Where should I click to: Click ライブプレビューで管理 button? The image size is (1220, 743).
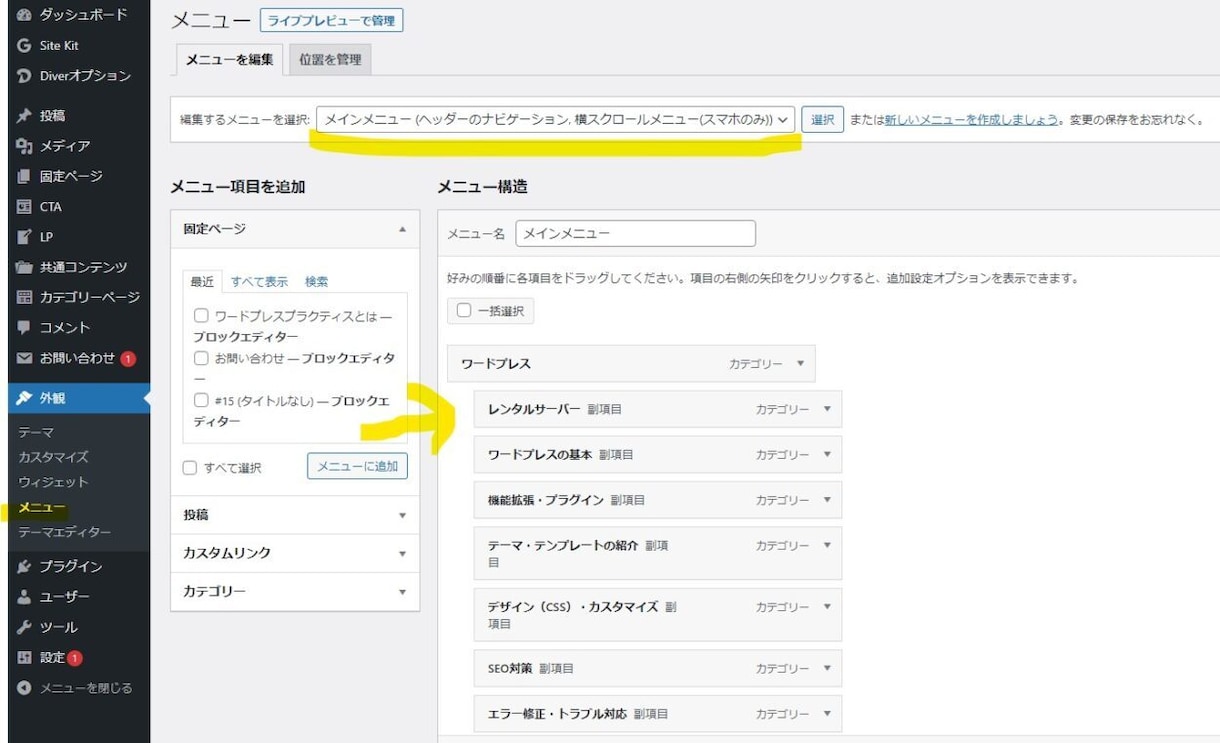331,21
